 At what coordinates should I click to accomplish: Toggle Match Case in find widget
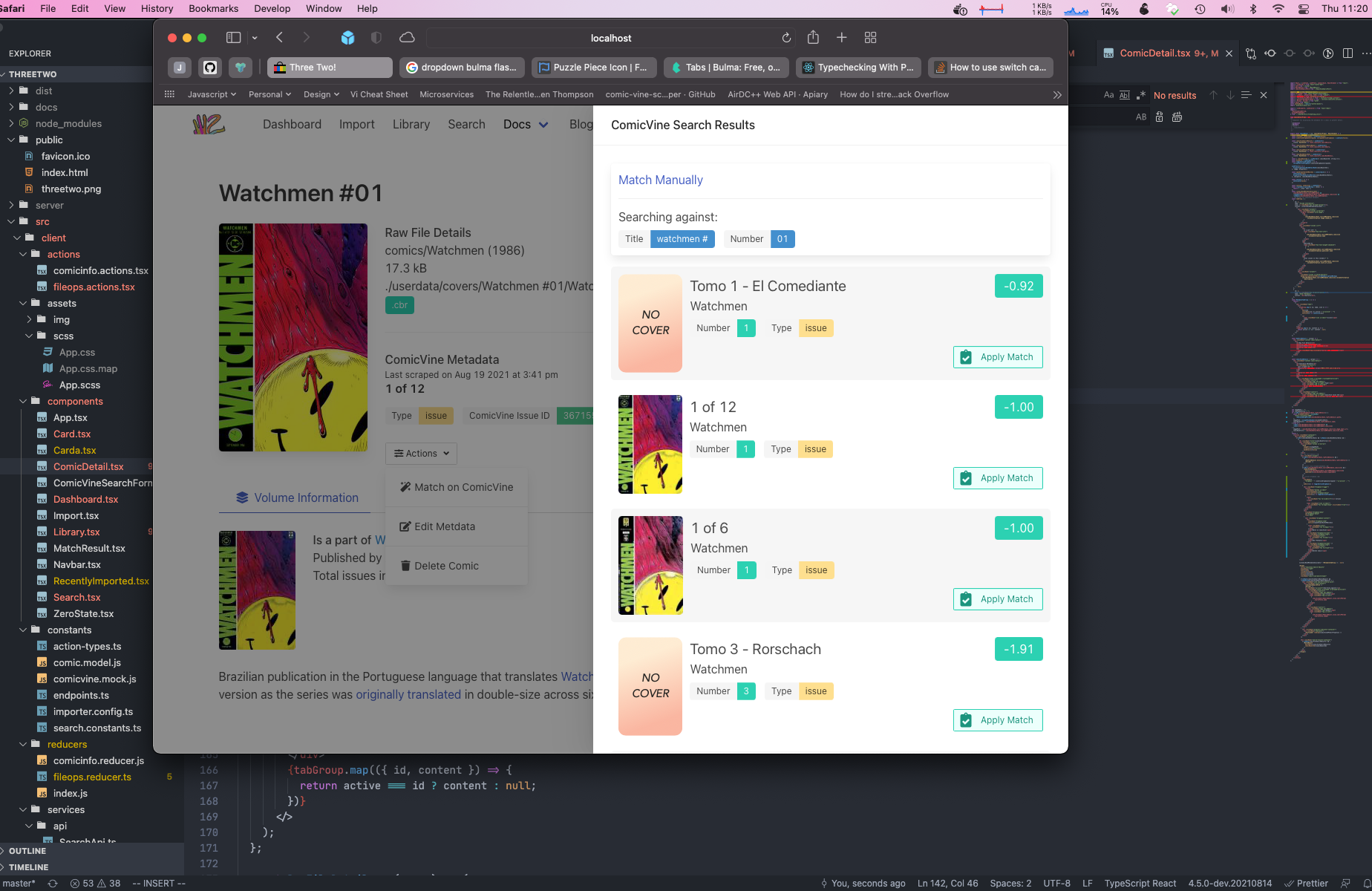coord(1108,95)
